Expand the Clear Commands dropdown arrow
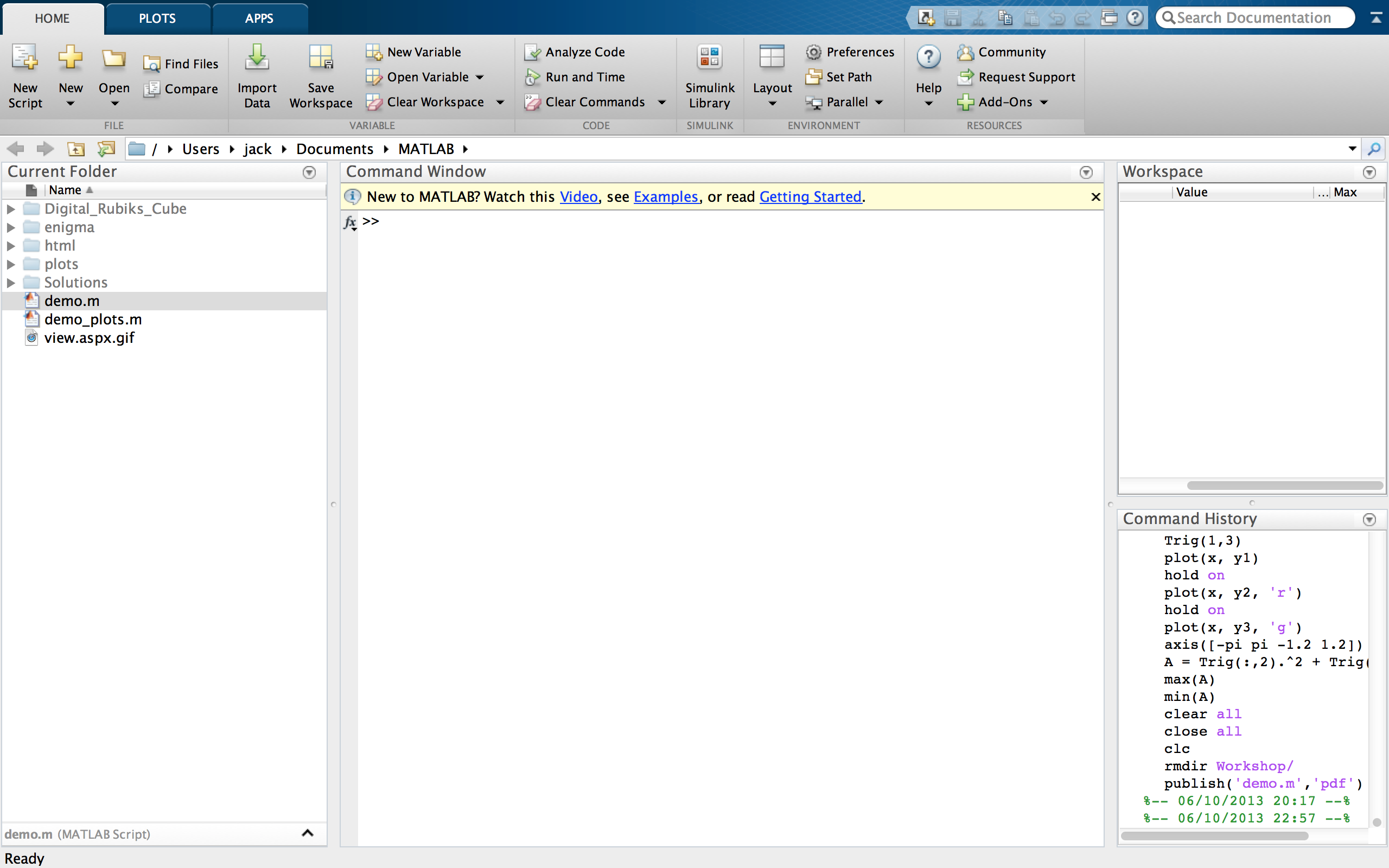Image resolution: width=1389 pixels, height=868 pixels. [x=662, y=102]
